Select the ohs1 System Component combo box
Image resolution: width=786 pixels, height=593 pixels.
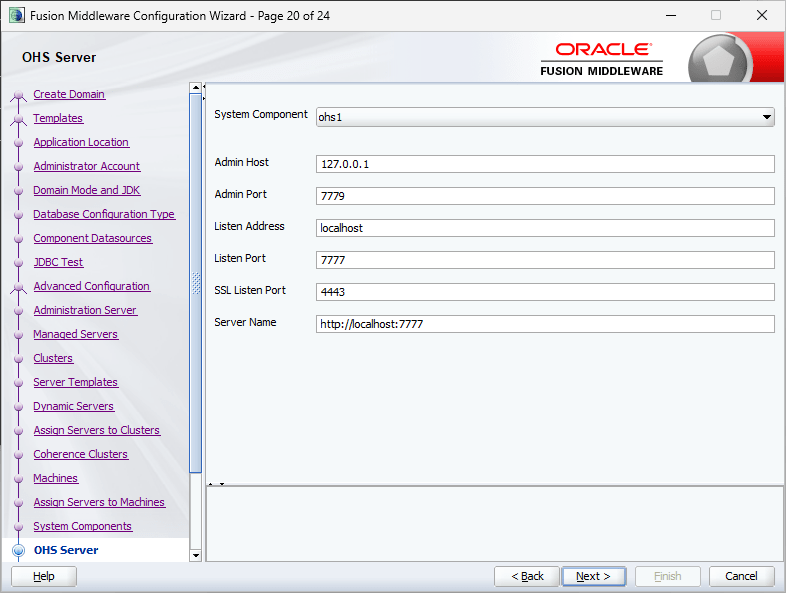[x=545, y=117]
